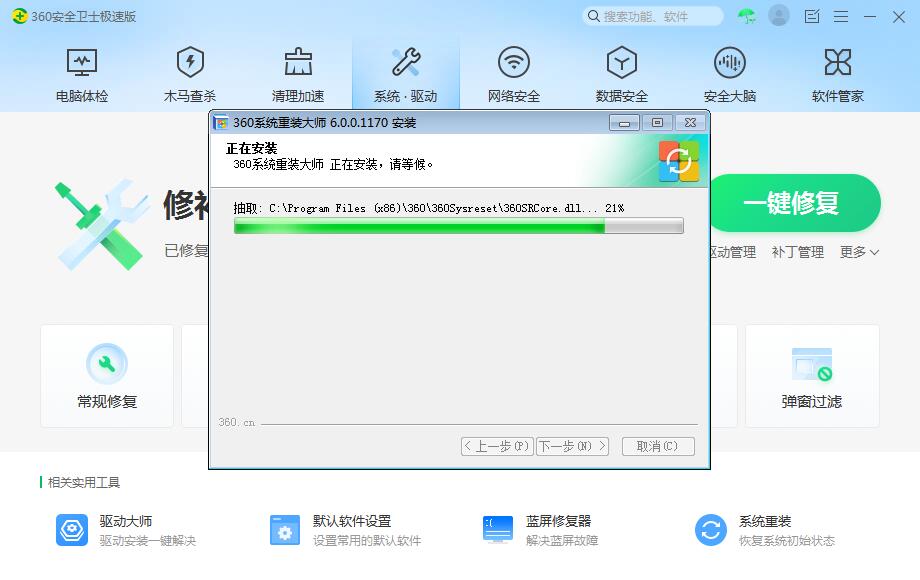Click 驱动安装一键解决 description text
Screen dimensions: 920x580
pyautogui.click(x=148, y=541)
